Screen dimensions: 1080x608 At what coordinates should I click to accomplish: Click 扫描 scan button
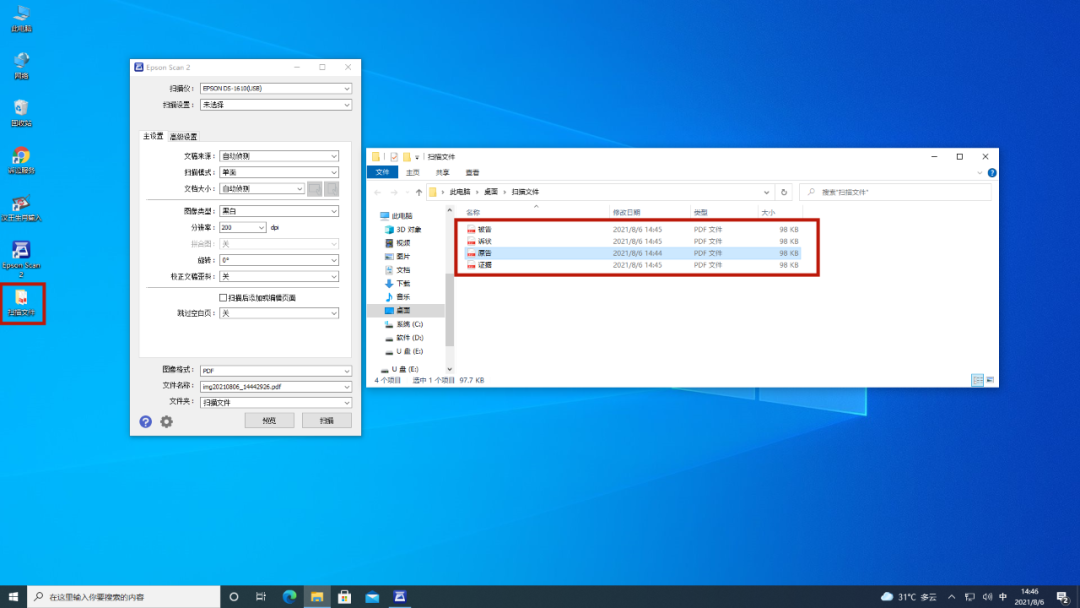coord(326,420)
